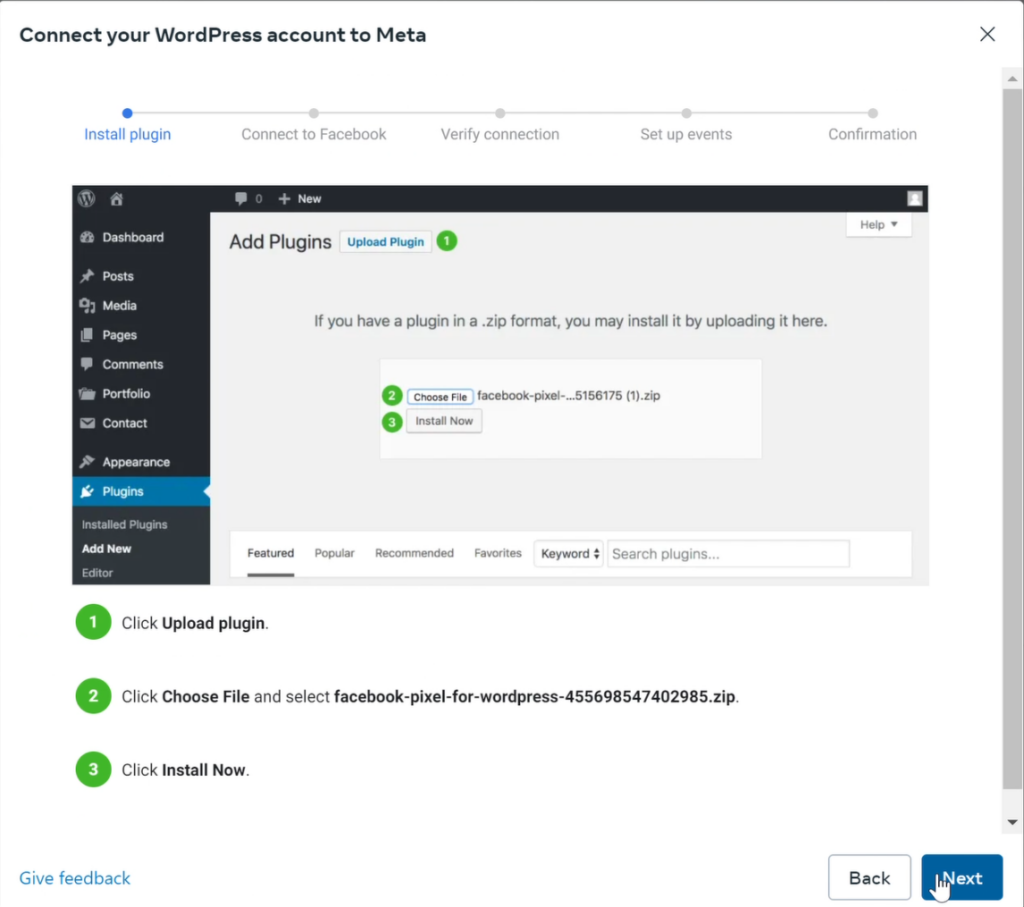Click the Search plugins input field
This screenshot has height=907, width=1024.
728,554
